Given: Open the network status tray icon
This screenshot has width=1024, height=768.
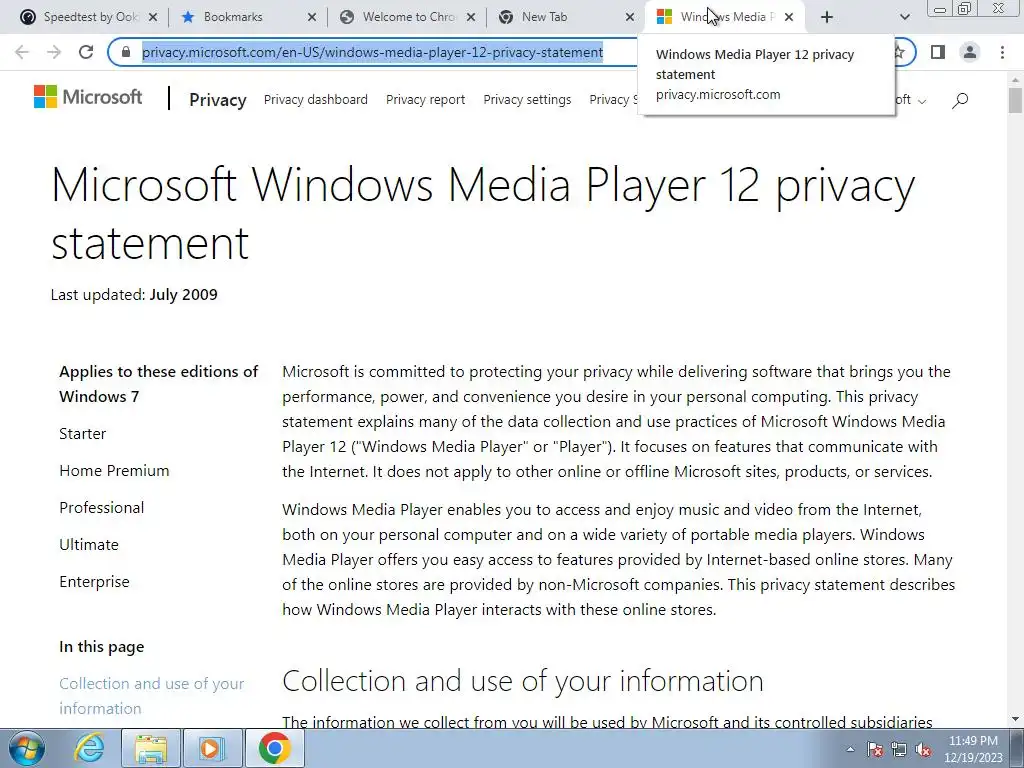Looking at the screenshot, I should (899, 749).
